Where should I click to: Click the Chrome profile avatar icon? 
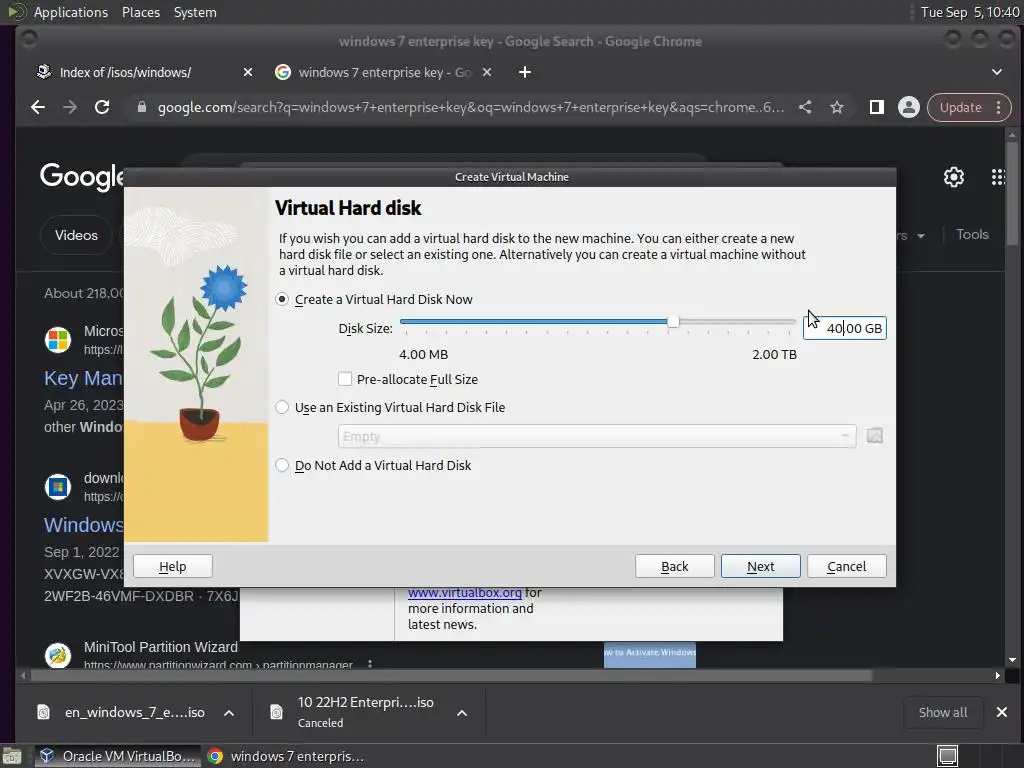pyautogui.click(x=908, y=107)
